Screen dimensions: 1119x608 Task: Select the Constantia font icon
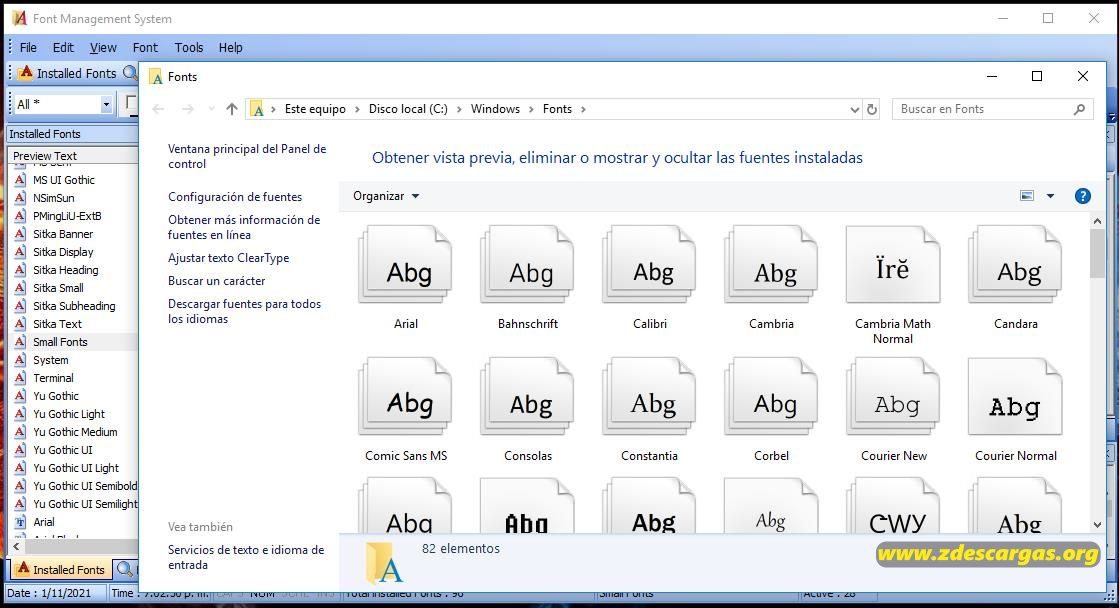coord(649,397)
